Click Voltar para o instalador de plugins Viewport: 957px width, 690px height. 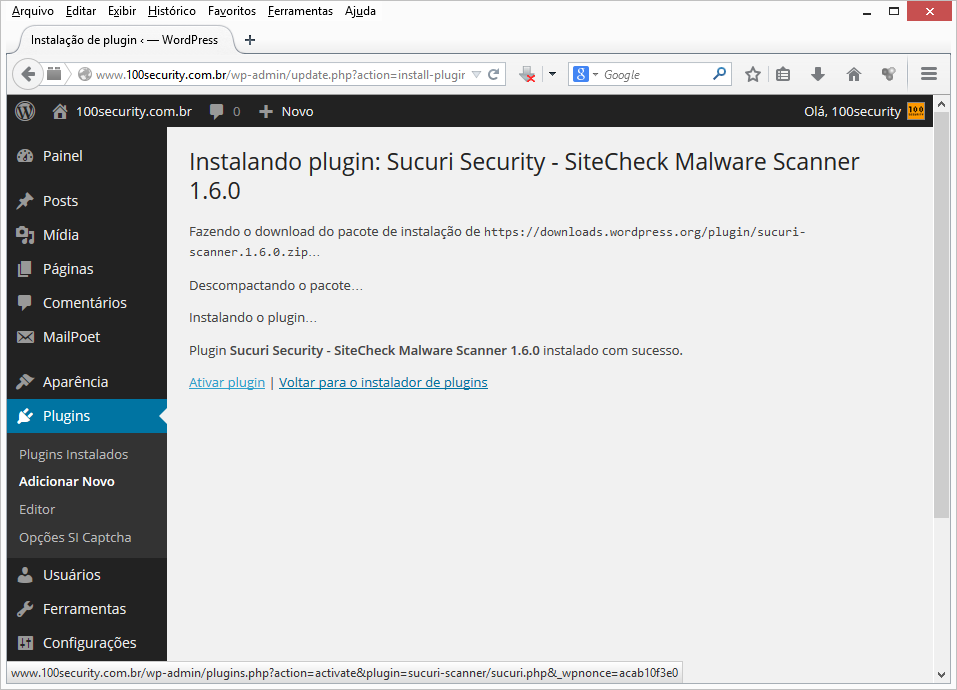(383, 383)
